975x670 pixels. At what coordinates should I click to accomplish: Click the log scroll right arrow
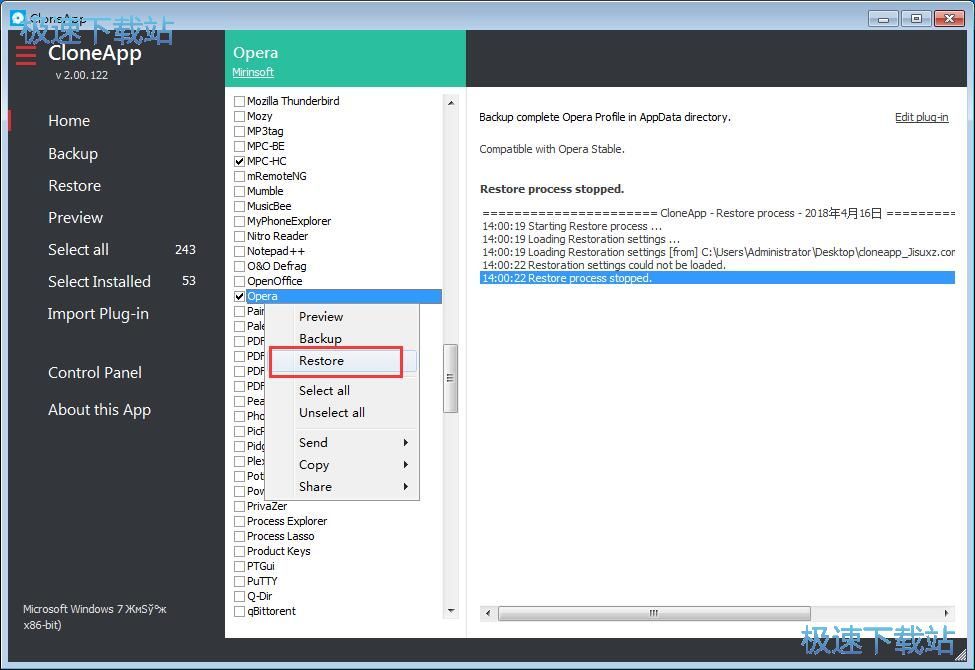coord(946,613)
